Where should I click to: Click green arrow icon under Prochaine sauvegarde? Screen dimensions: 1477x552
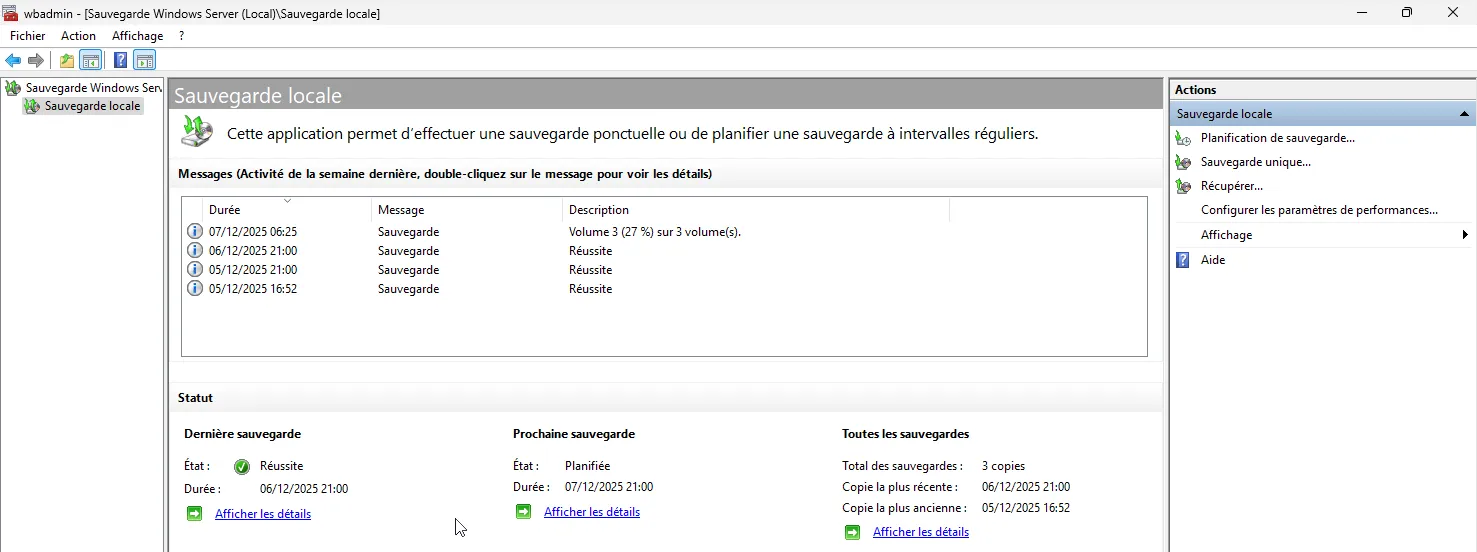pos(524,512)
